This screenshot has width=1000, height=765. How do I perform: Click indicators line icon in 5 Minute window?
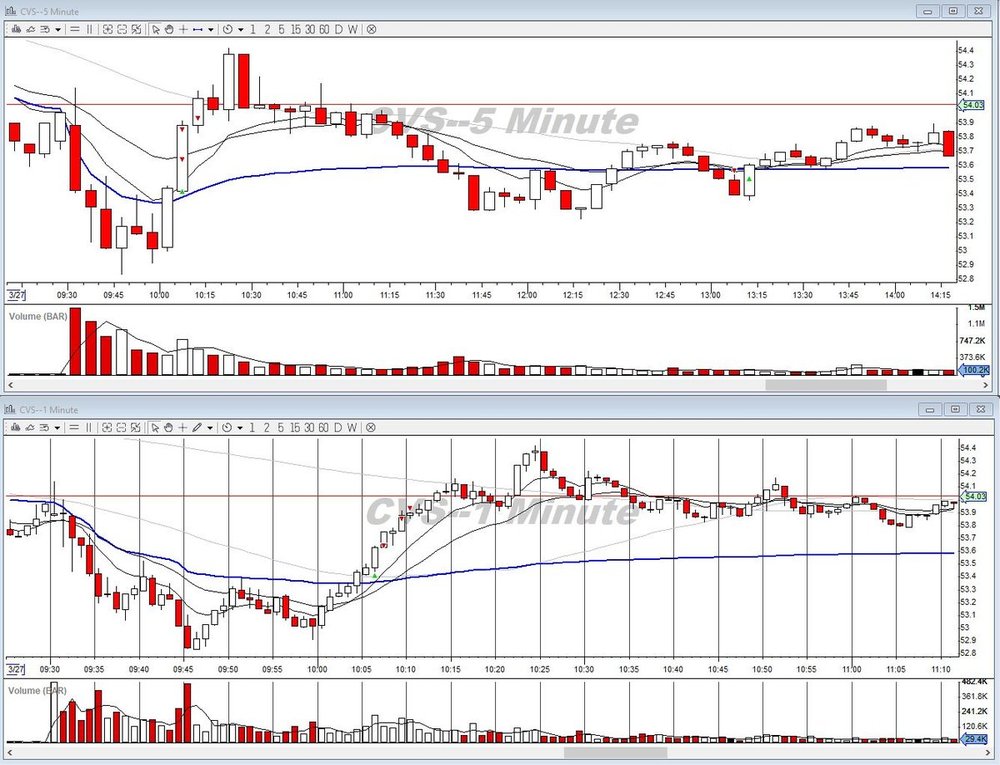(x=31, y=29)
